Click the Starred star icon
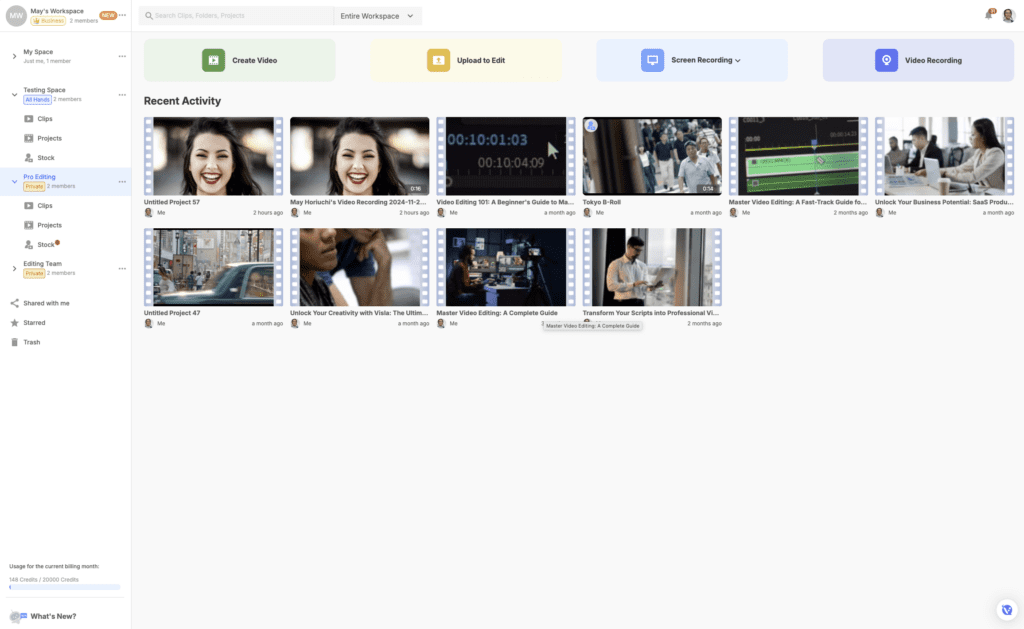The height and width of the screenshot is (629, 1024). 14,323
